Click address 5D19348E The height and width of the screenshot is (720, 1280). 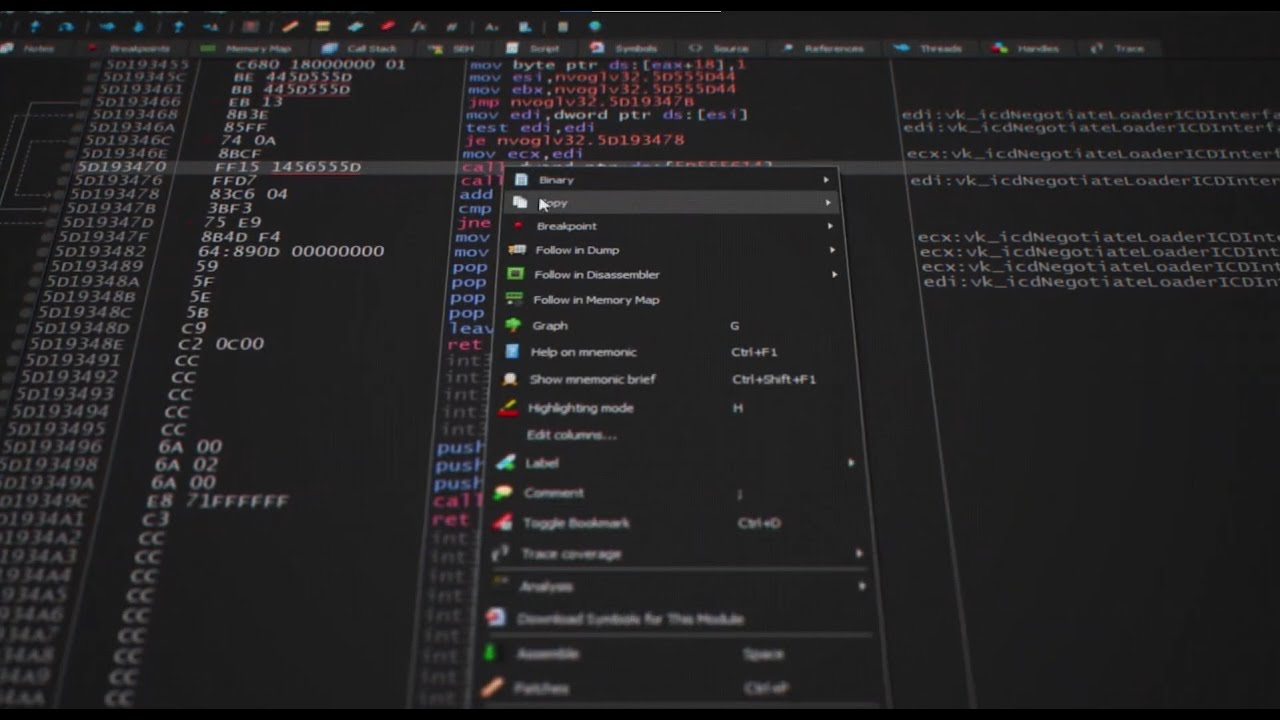point(76,345)
